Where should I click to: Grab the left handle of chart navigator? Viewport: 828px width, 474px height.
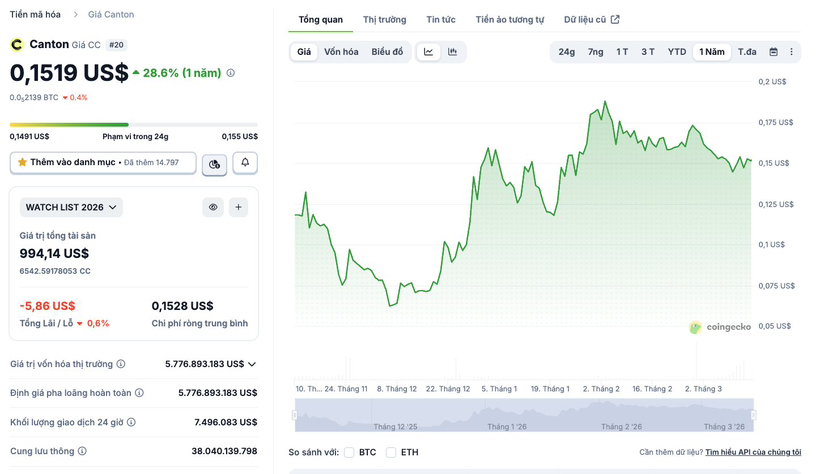pos(295,415)
